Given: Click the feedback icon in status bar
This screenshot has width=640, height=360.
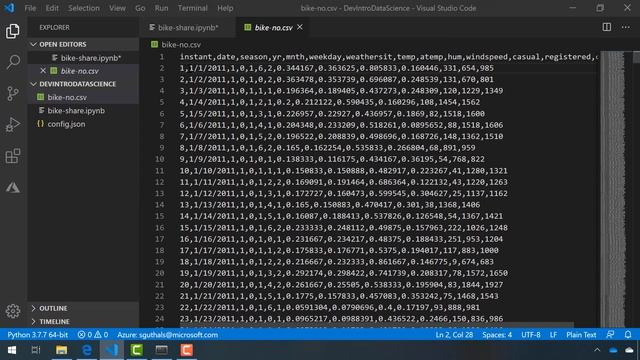Looking at the screenshot, I should pyautogui.click(x=610, y=335).
